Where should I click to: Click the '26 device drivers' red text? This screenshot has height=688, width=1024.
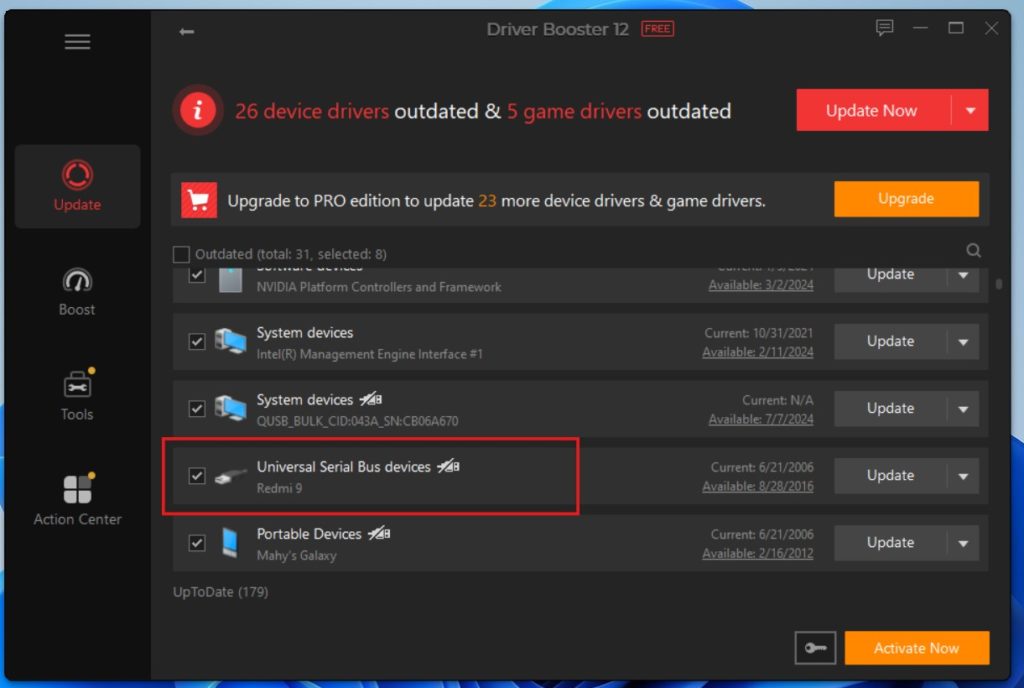[x=312, y=111]
